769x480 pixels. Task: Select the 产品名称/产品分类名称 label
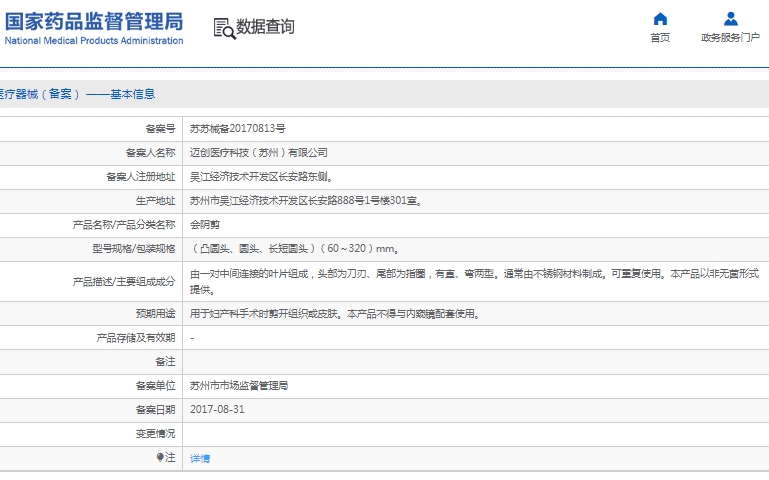[x=124, y=225]
